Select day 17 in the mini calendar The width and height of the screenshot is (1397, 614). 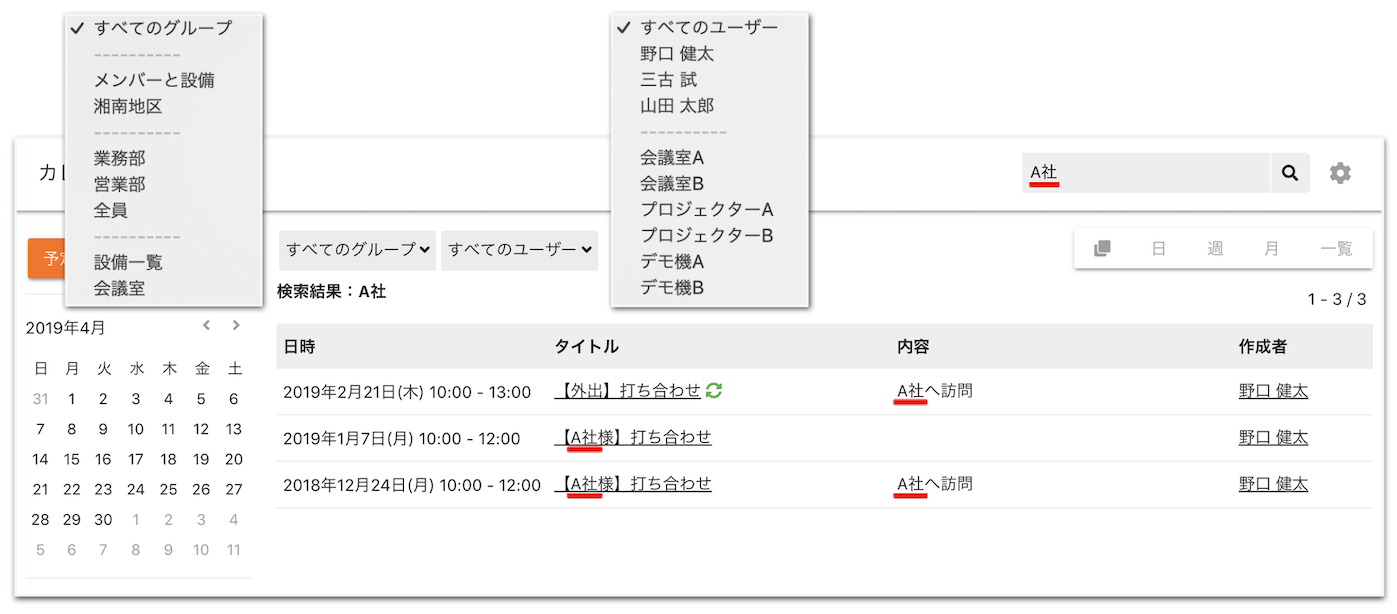coord(136,459)
